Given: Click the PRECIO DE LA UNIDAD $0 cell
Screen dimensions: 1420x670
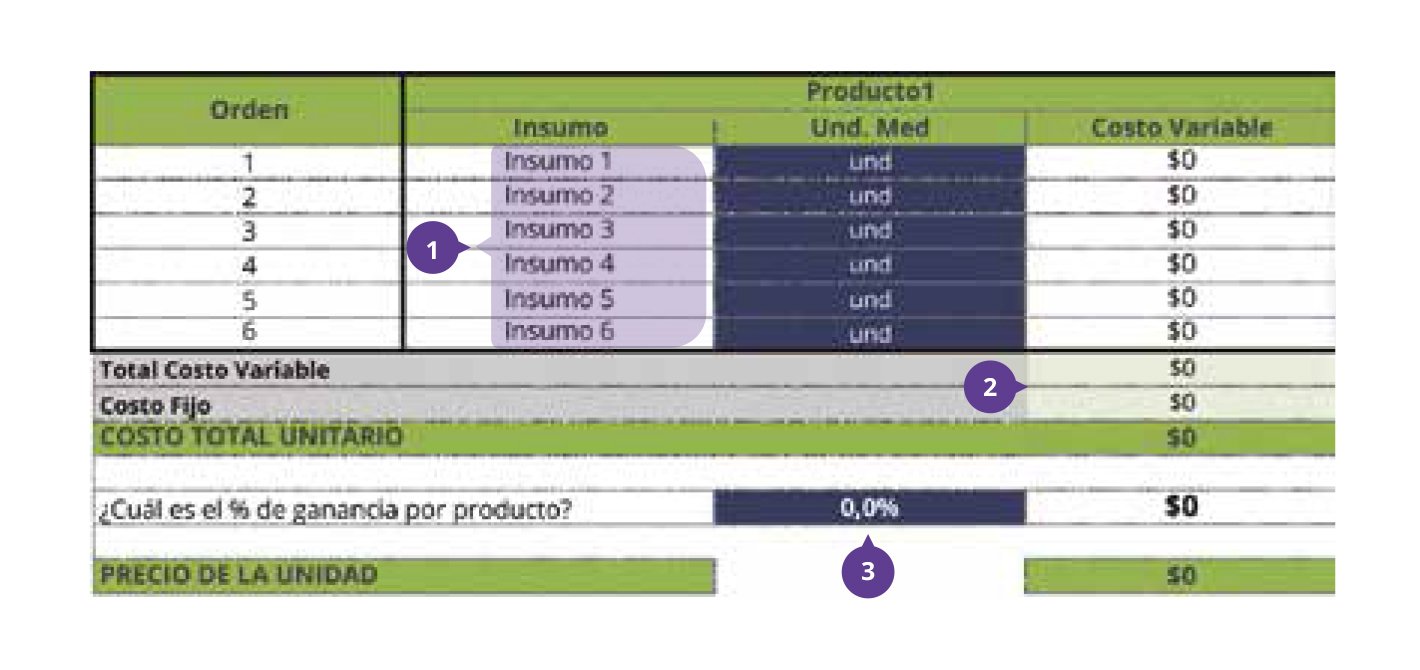Looking at the screenshot, I should [x=1181, y=576].
